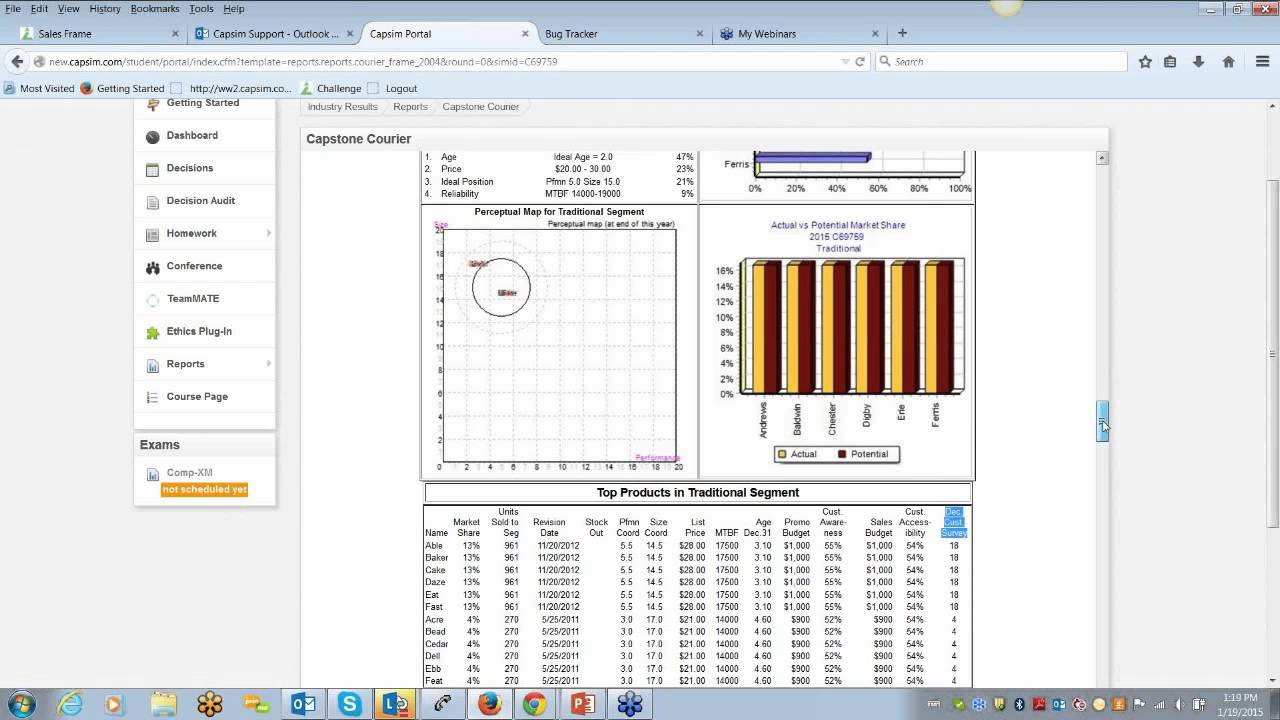
Task: Open the Bookmarks menu
Action: click(155, 8)
